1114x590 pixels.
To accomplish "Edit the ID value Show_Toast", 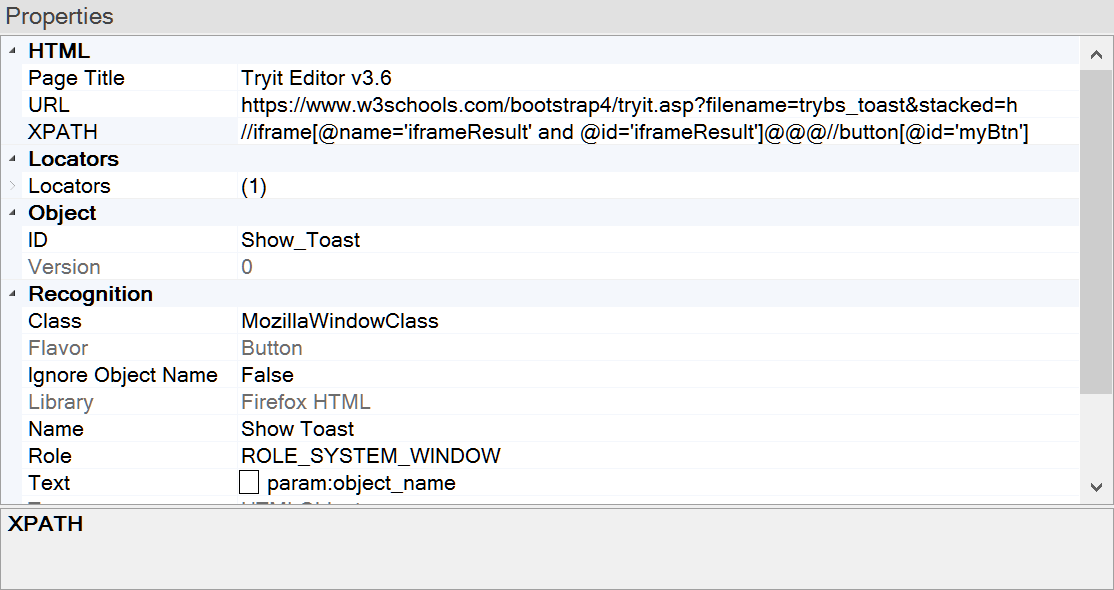I will point(300,240).
